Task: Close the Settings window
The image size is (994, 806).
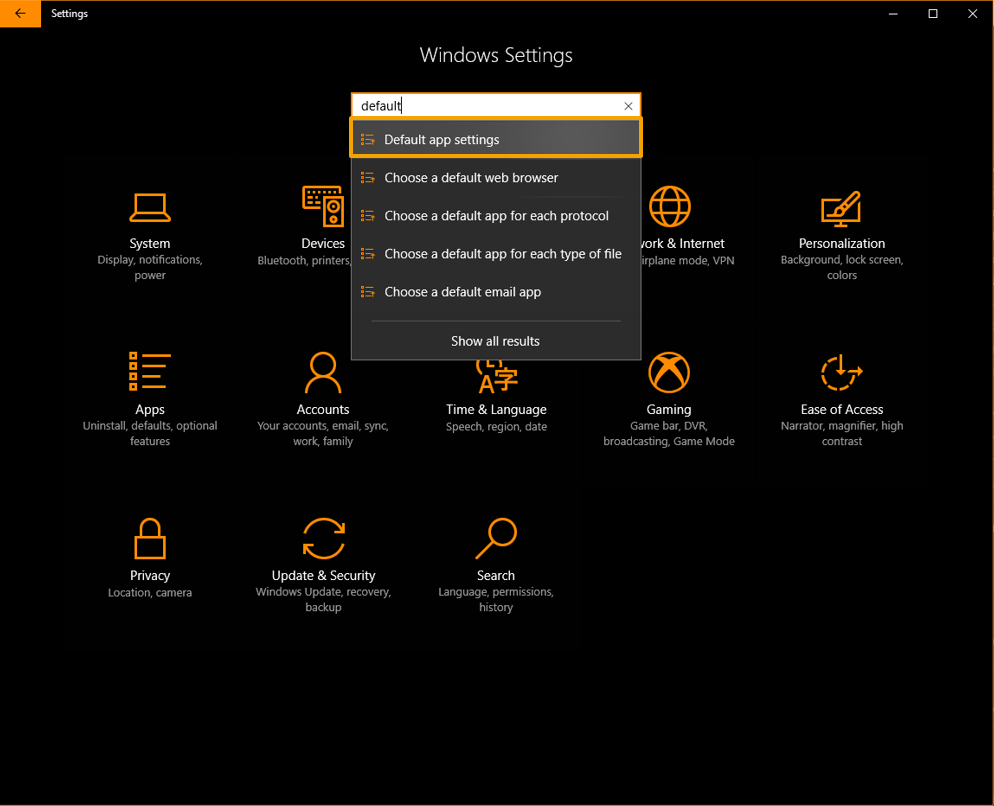Action: pyautogui.click(x=972, y=13)
